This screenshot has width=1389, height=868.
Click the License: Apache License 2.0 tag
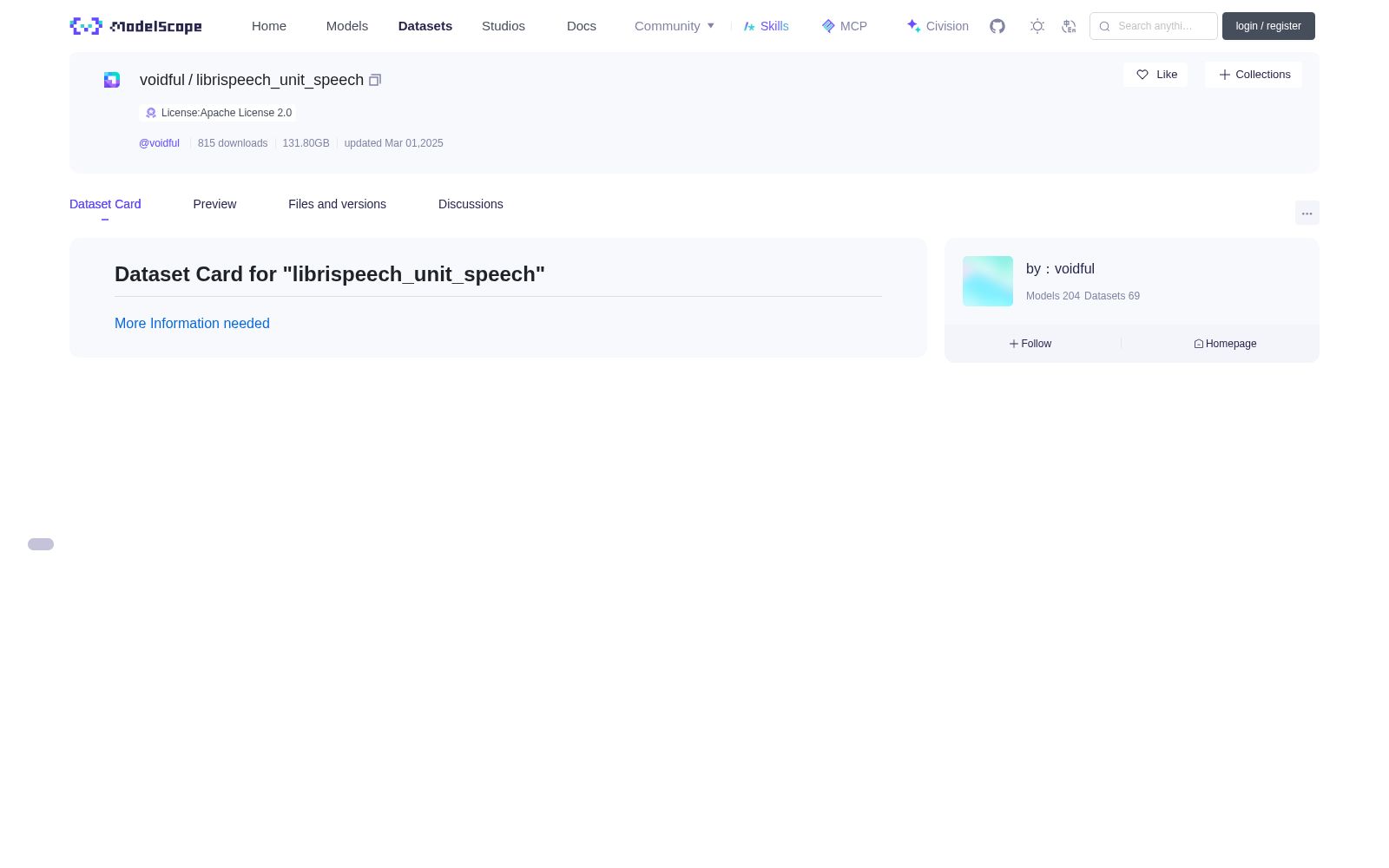tap(217, 113)
